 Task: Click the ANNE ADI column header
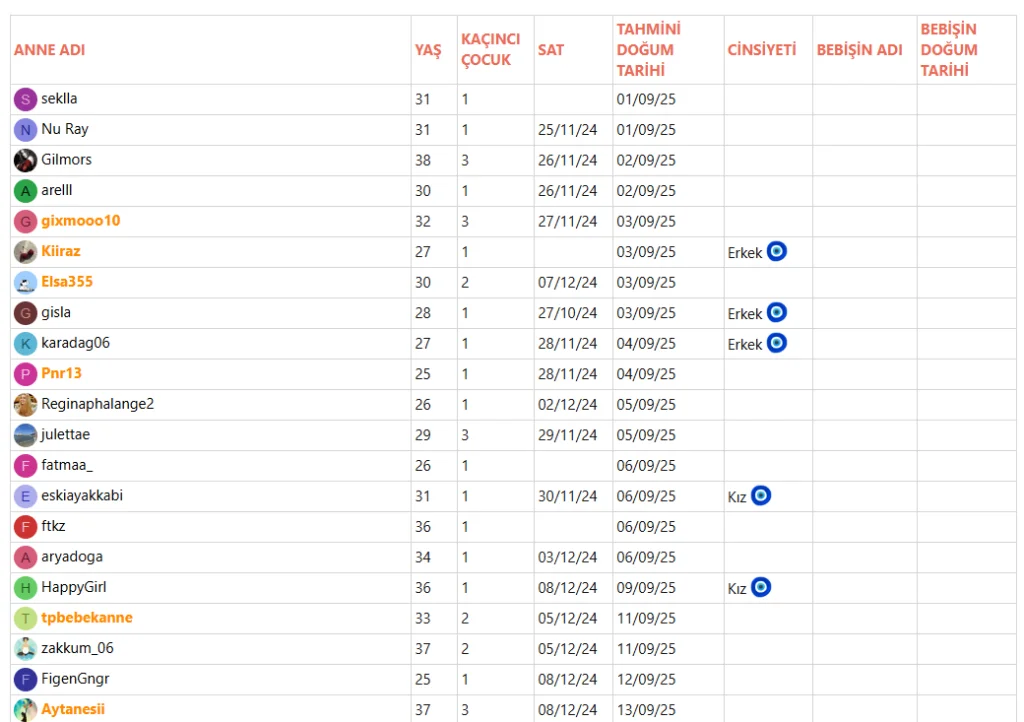click(x=49, y=49)
